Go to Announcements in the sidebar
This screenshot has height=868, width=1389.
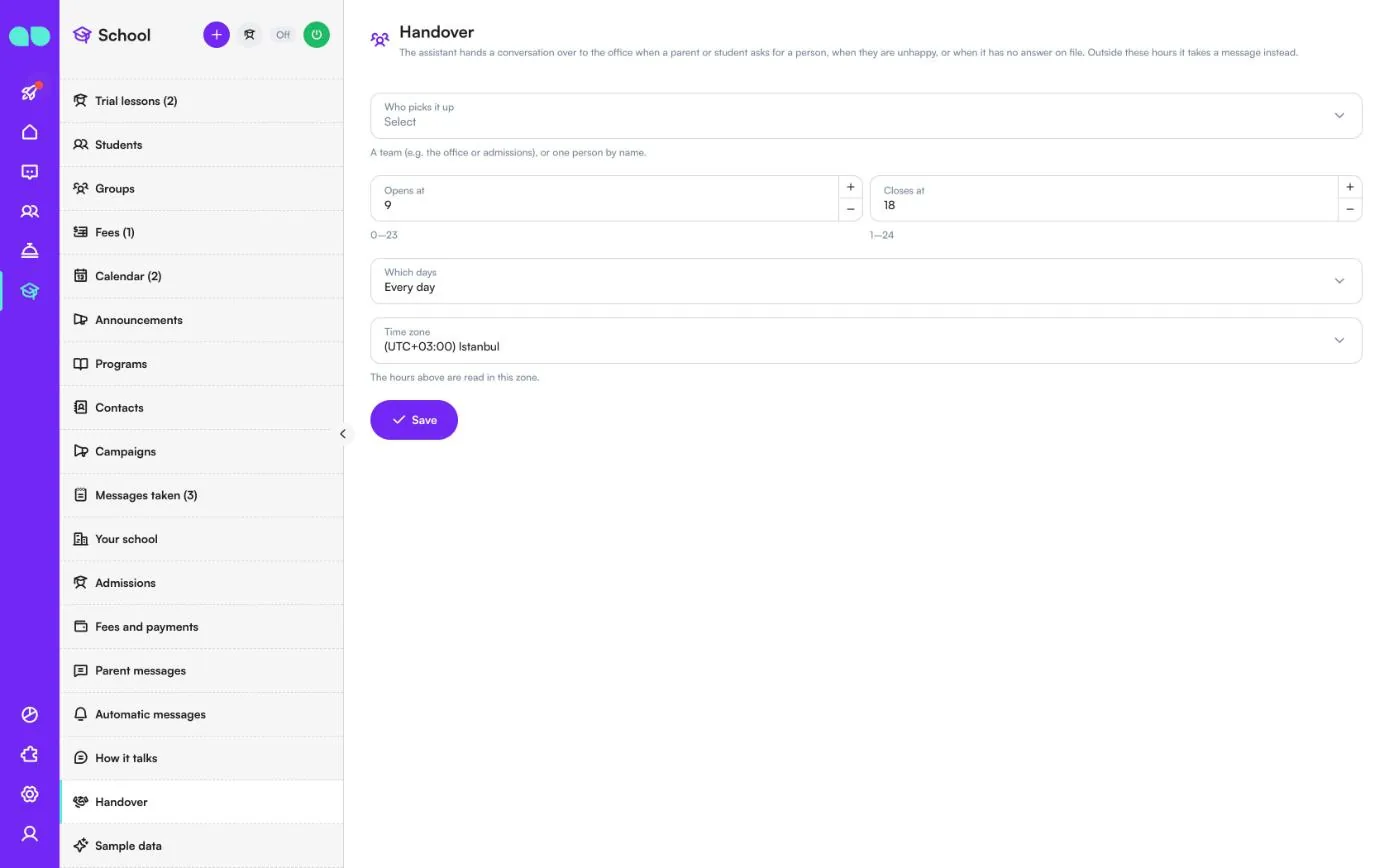pyautogui.click(x=202, y=320)
